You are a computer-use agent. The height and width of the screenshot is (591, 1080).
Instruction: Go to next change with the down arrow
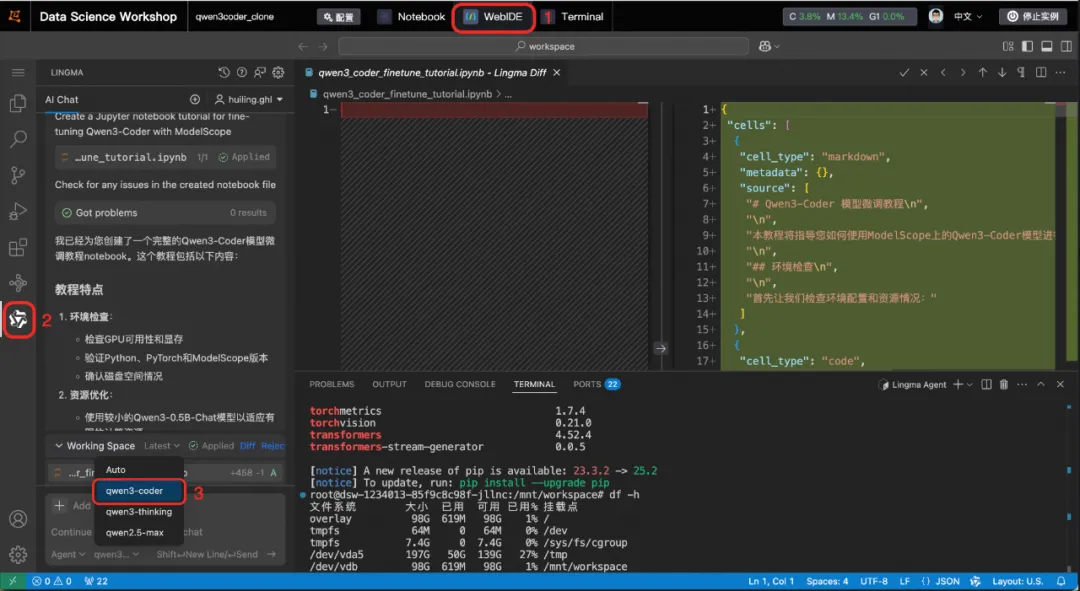1001,72
